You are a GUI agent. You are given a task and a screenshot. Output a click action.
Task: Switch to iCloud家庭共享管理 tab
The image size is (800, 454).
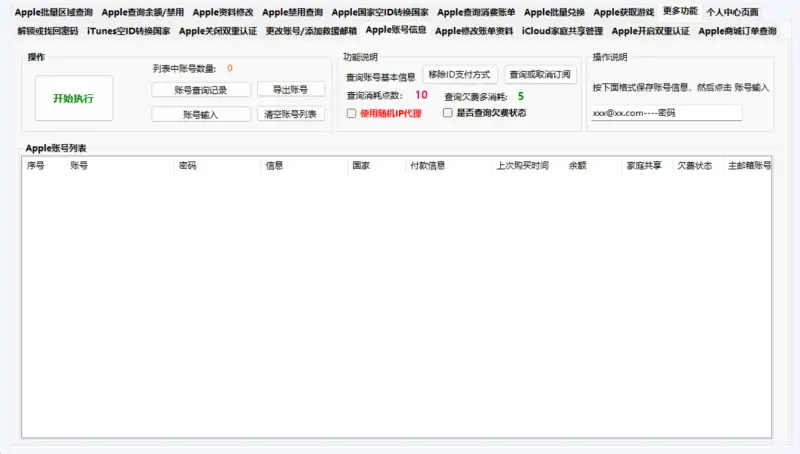click(562, 31)
